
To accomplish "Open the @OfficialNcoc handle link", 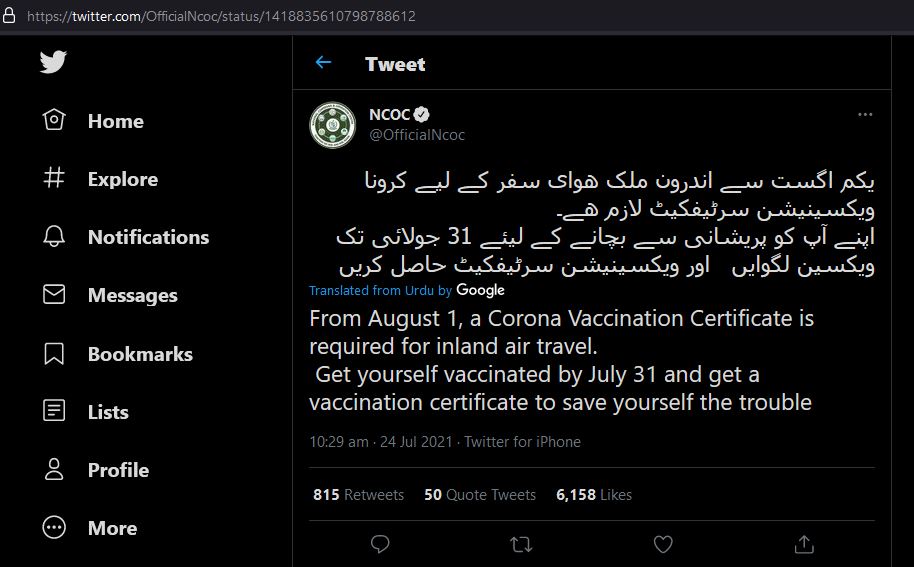I will pyautogui.click(x=417, y=135).
